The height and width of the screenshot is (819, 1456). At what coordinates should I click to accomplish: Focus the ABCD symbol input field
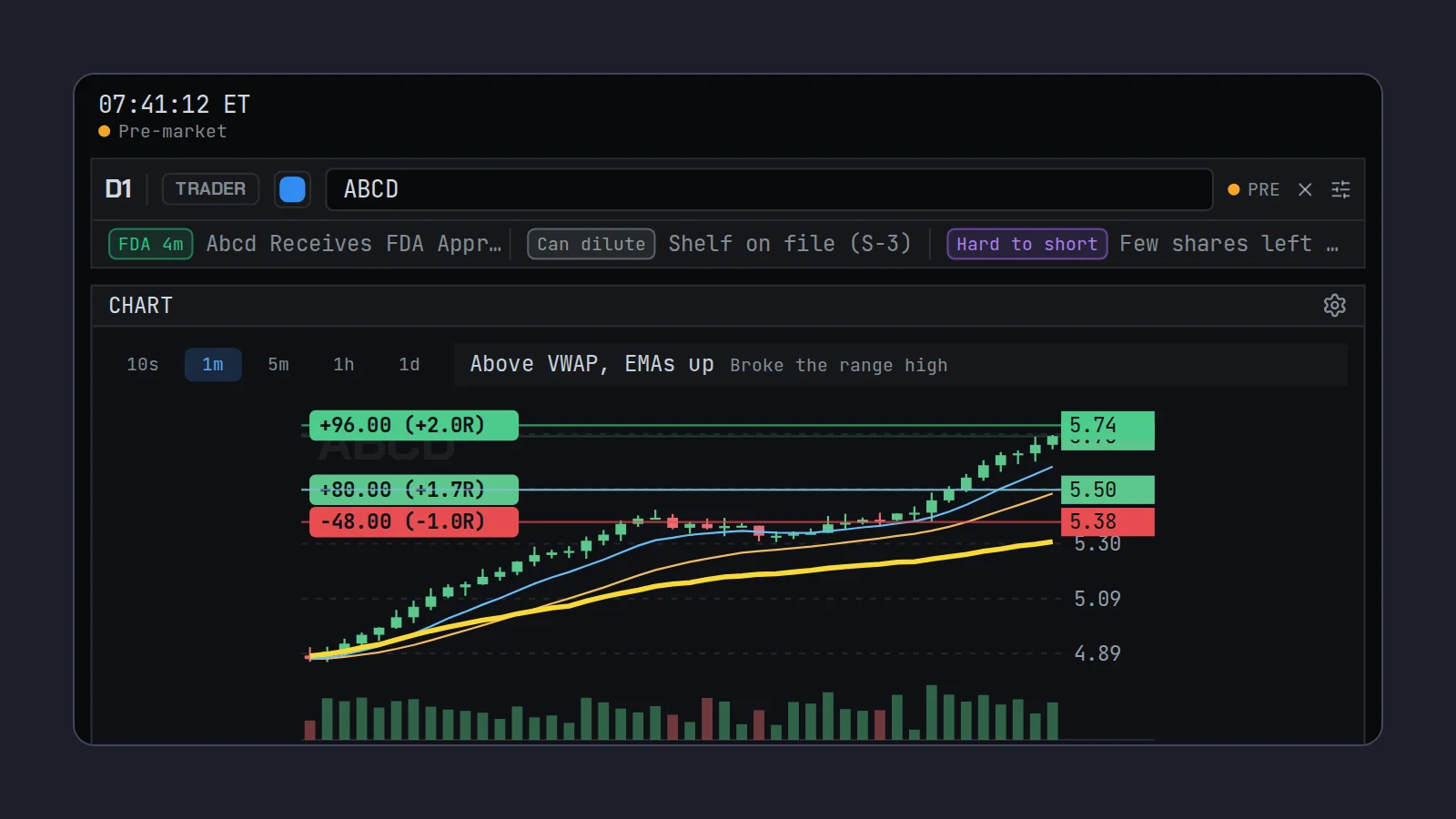(x=769, y=189)
